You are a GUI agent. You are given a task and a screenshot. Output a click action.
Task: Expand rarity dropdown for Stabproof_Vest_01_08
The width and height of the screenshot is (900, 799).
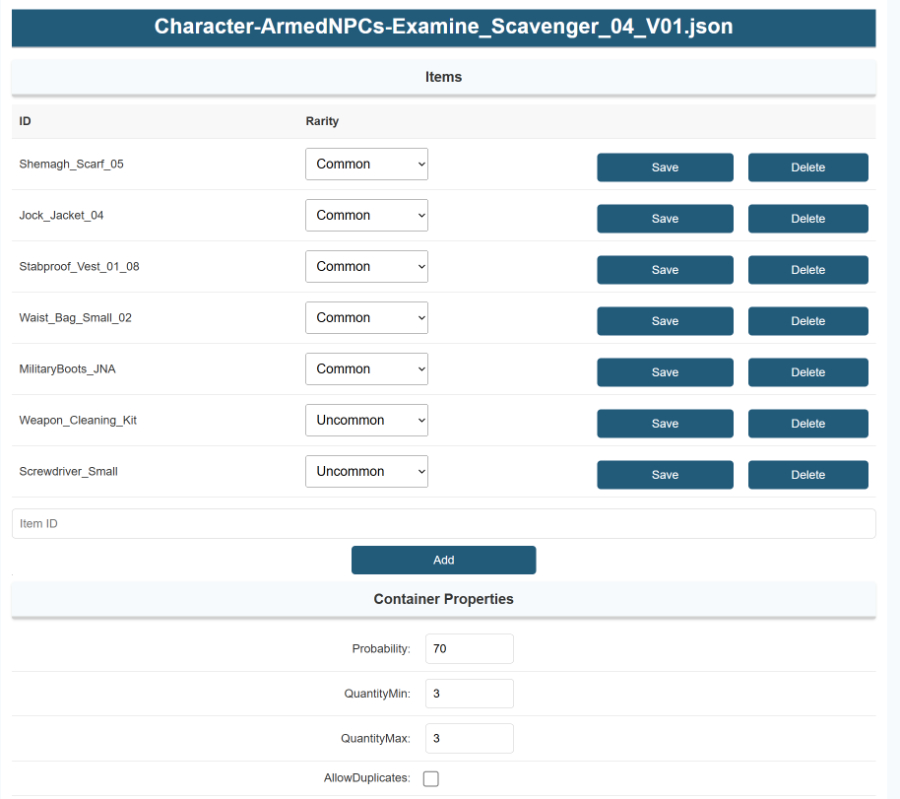pos(366,267)
